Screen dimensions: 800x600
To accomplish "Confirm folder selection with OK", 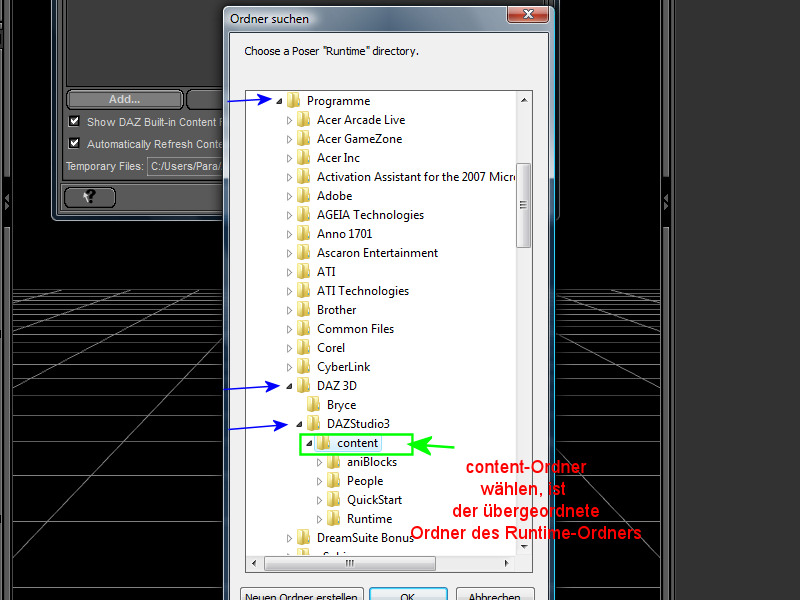I will 408,595.
